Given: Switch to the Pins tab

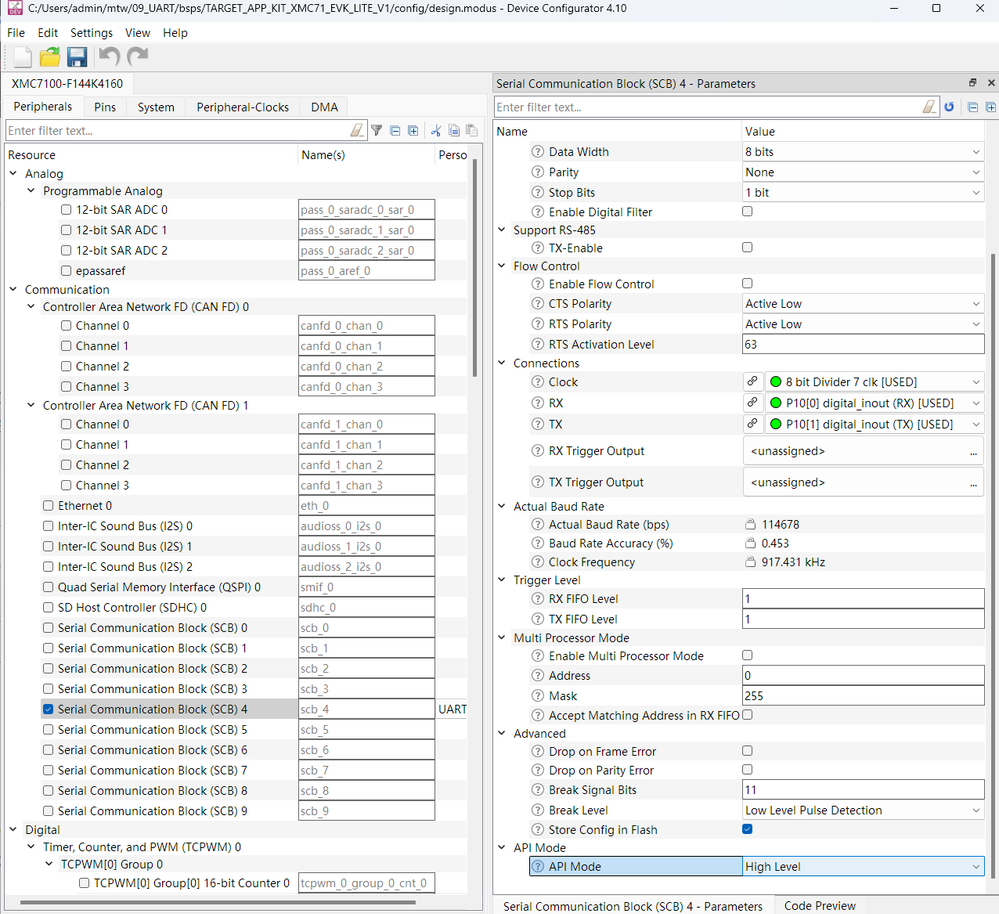Looking at the screenshot, I should 104,106.
